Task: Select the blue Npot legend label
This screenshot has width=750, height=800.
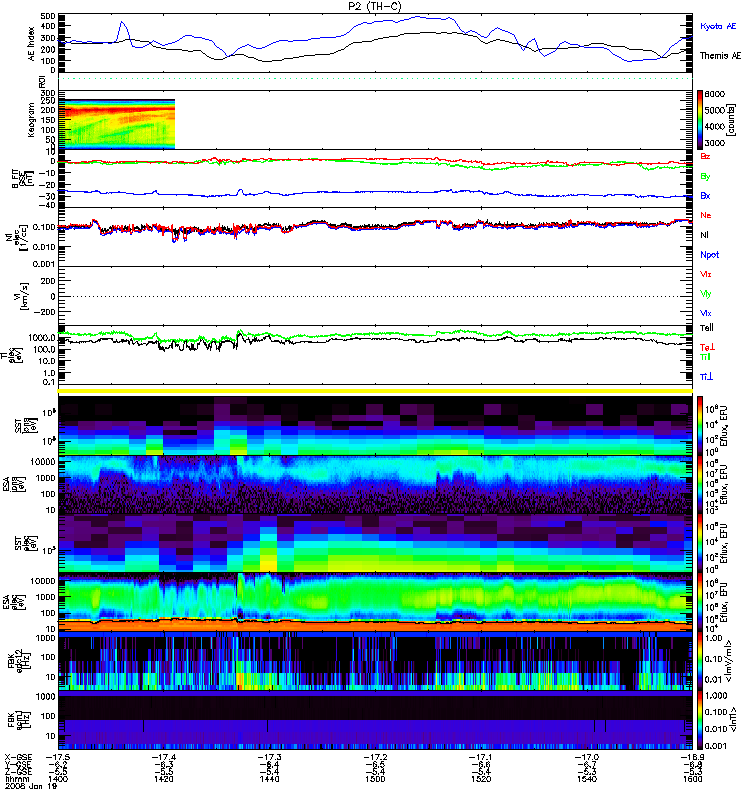Action: (709, 255)
